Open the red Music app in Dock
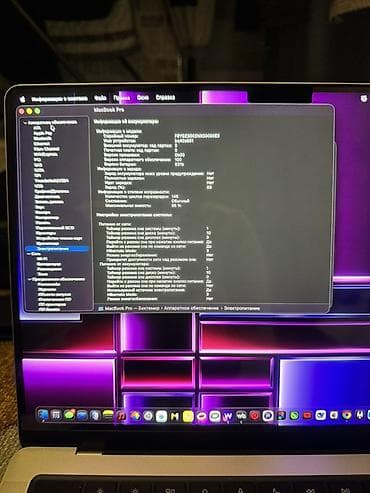Screen dimensions: 370x493 tap(122, 416)
